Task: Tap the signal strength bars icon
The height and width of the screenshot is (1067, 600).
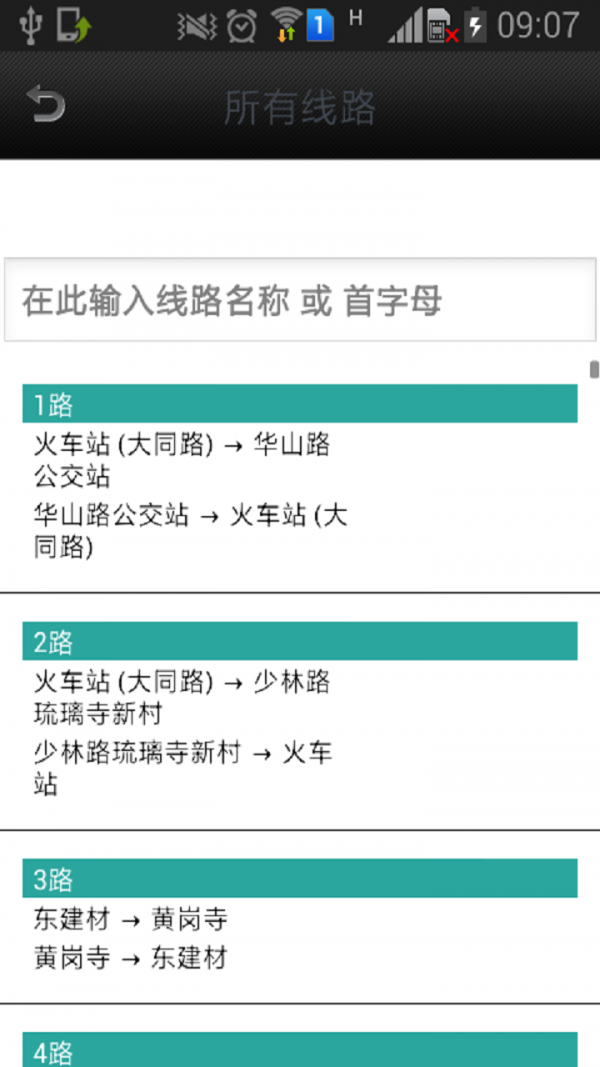Action: point(405,26)
